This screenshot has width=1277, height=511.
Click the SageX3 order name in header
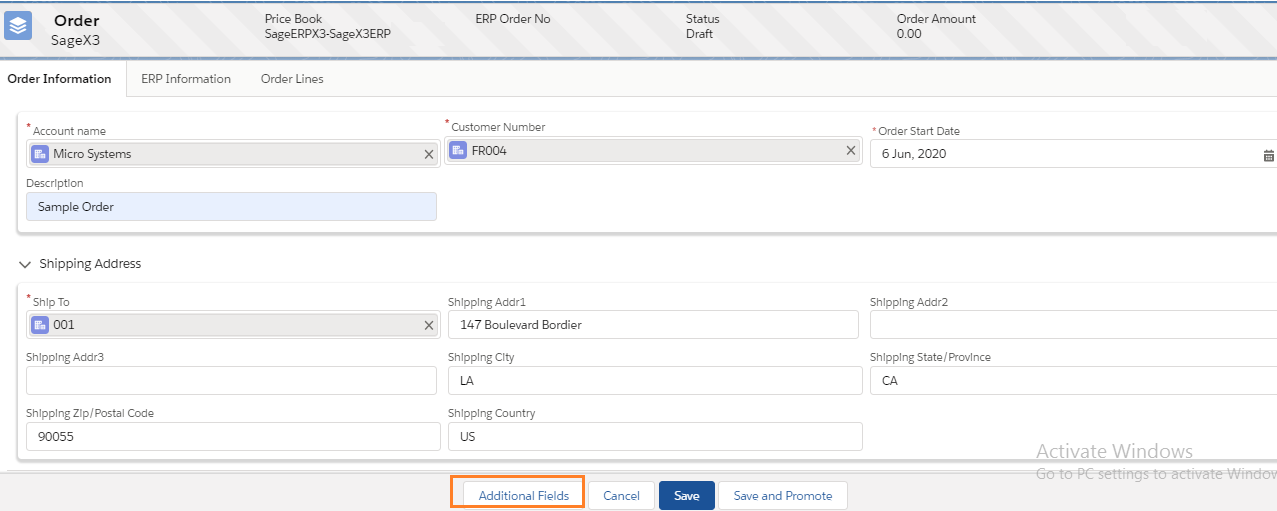(x=76, y=41)
